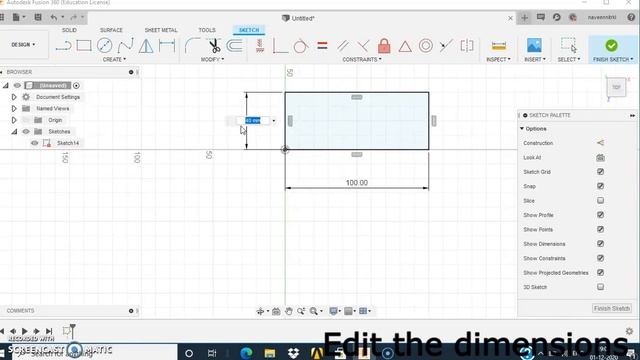Click the Undo arrow button
This screenshot has height=360, width=640.
coord(54,17)
